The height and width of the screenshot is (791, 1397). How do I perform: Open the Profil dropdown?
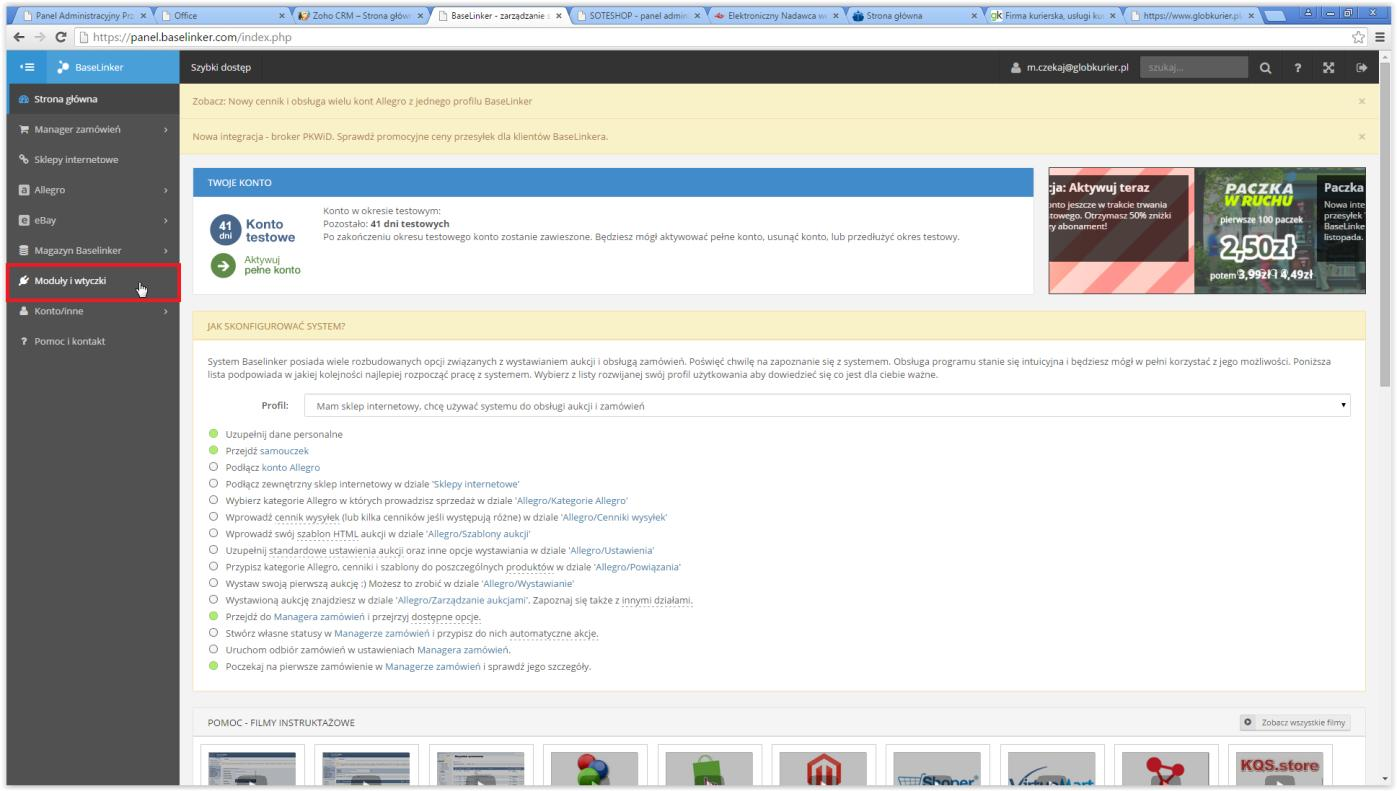click(827, 407)
